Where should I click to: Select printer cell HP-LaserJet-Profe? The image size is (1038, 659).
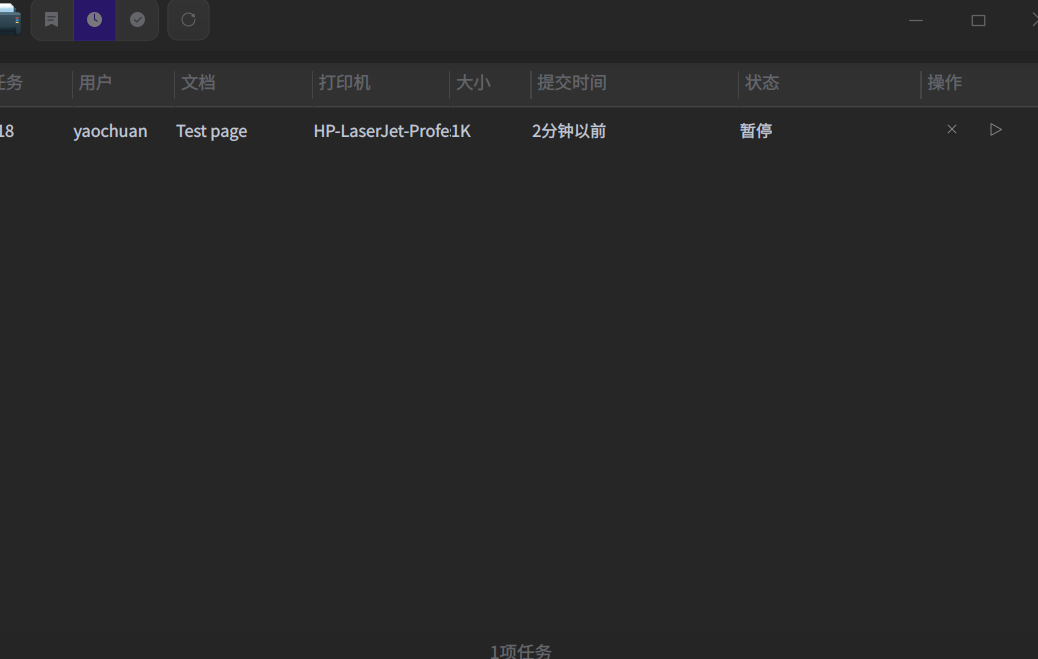382,131
